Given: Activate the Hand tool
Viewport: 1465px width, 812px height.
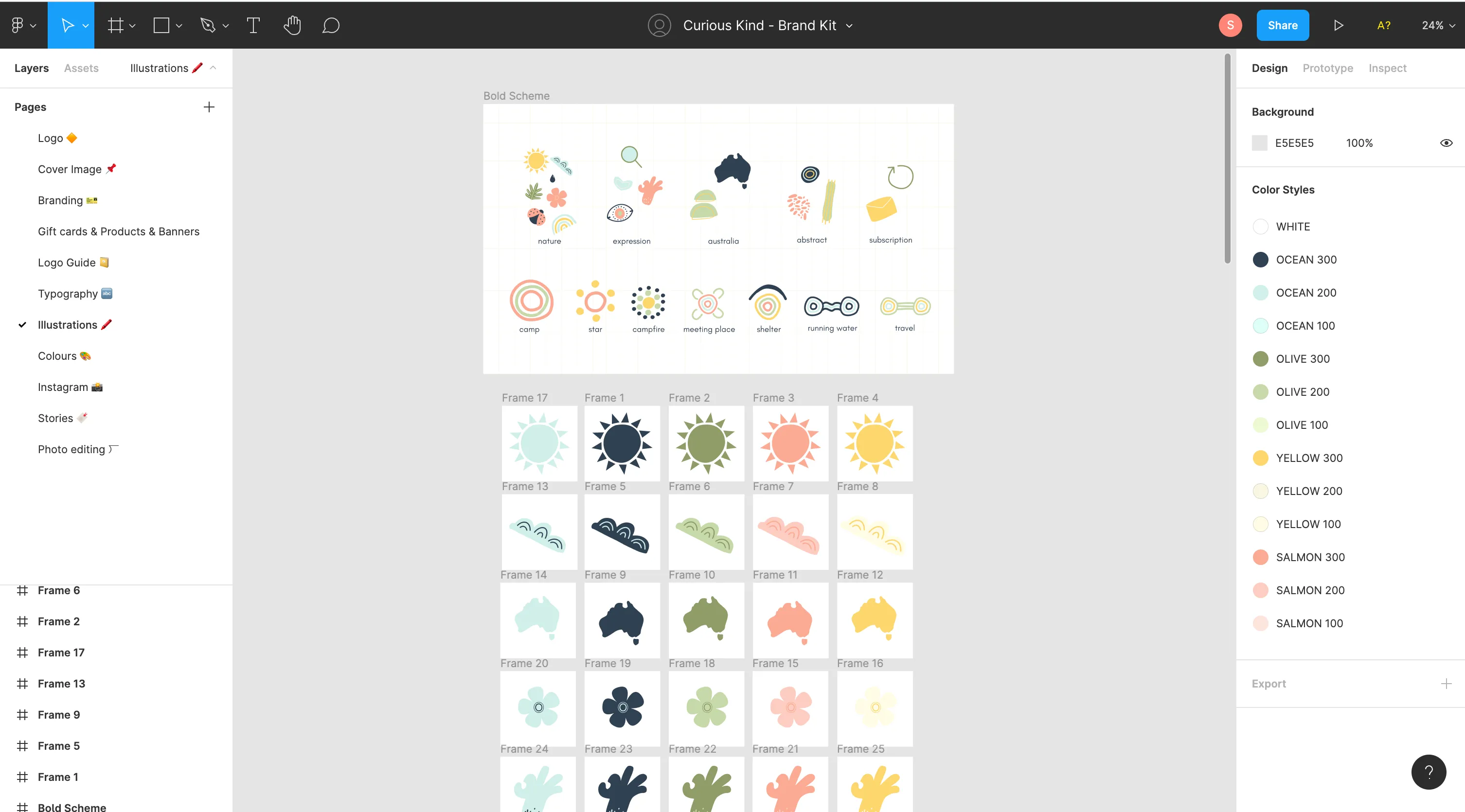Looking at the screenshot, I should coord(292,25).
